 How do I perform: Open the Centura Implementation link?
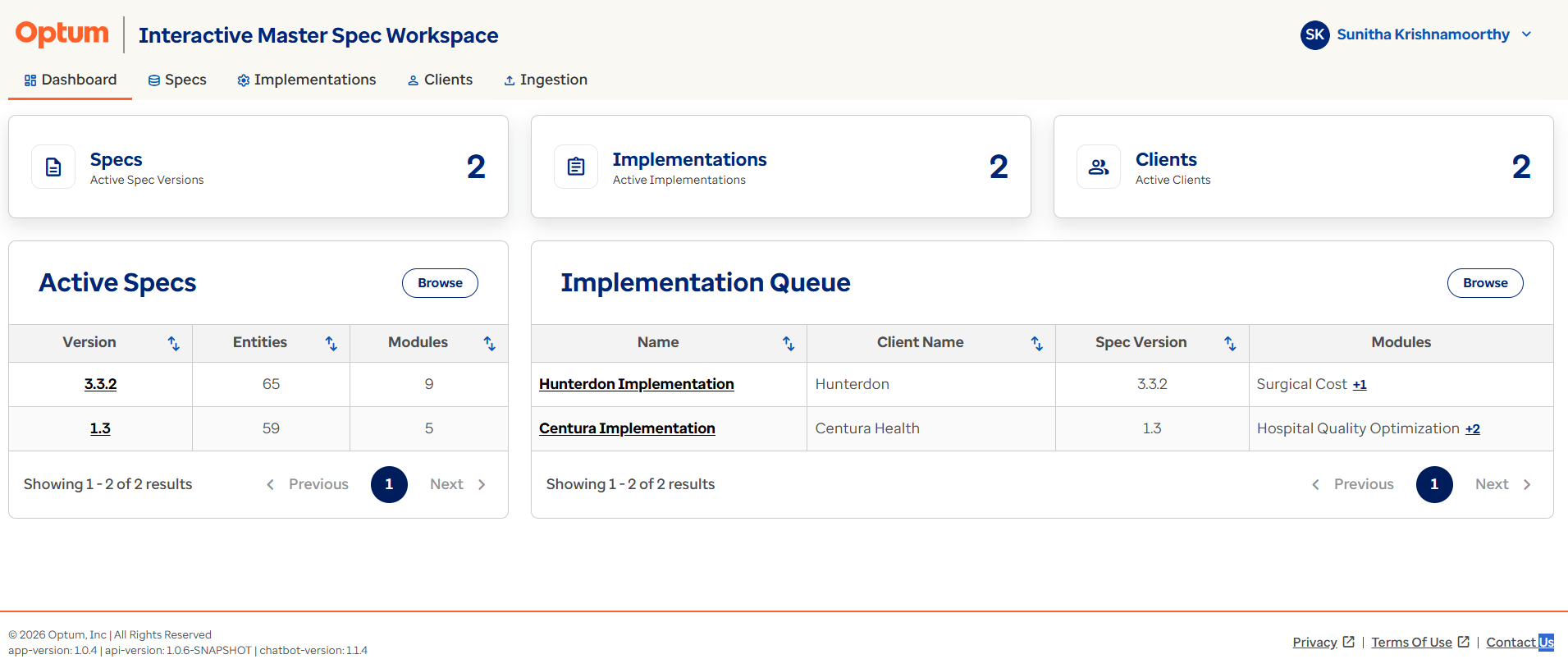[x=627, y=428]
